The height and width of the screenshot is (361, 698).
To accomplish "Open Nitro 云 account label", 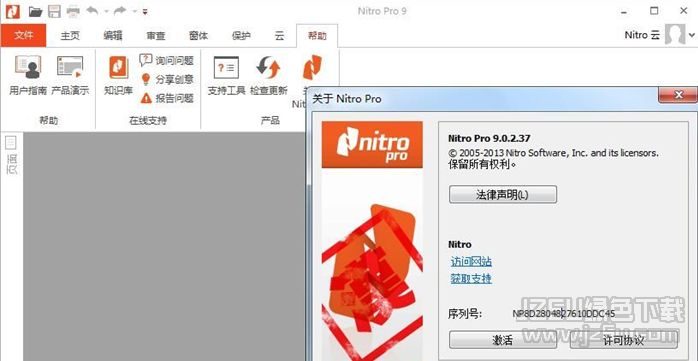I will [x=642, y=35].
